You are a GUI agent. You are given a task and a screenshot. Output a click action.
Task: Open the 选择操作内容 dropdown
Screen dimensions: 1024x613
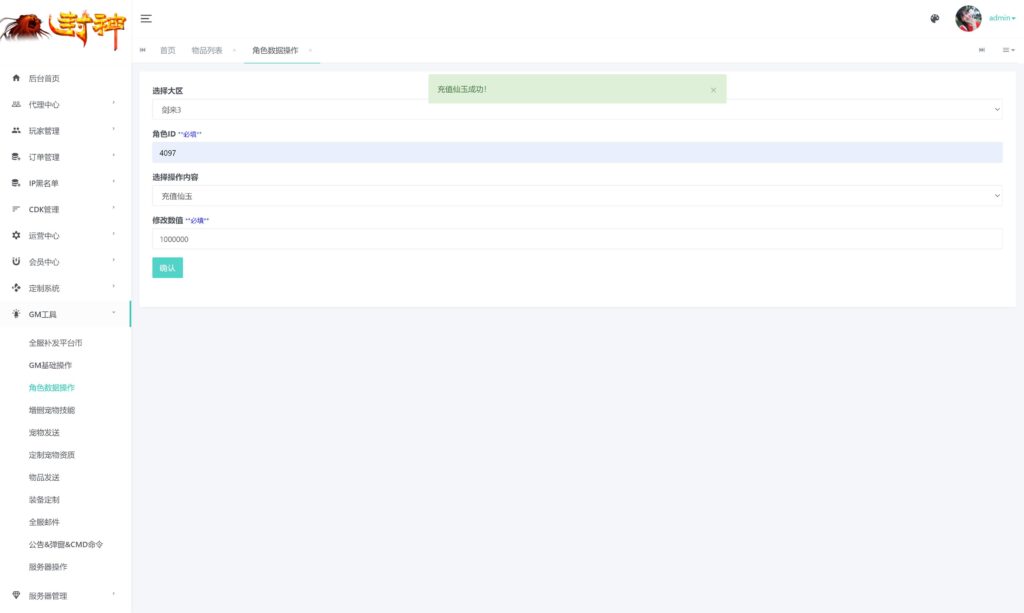coord(576,196)
